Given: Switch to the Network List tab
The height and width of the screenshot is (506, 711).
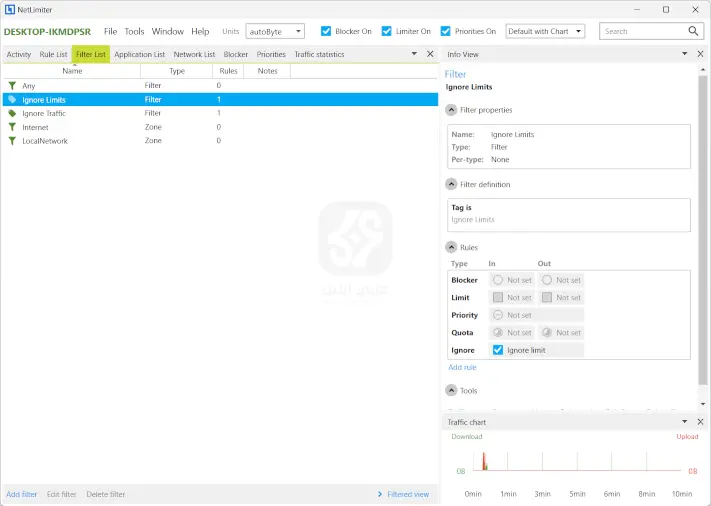Looking at the screenshot, I should click(194, 54).
